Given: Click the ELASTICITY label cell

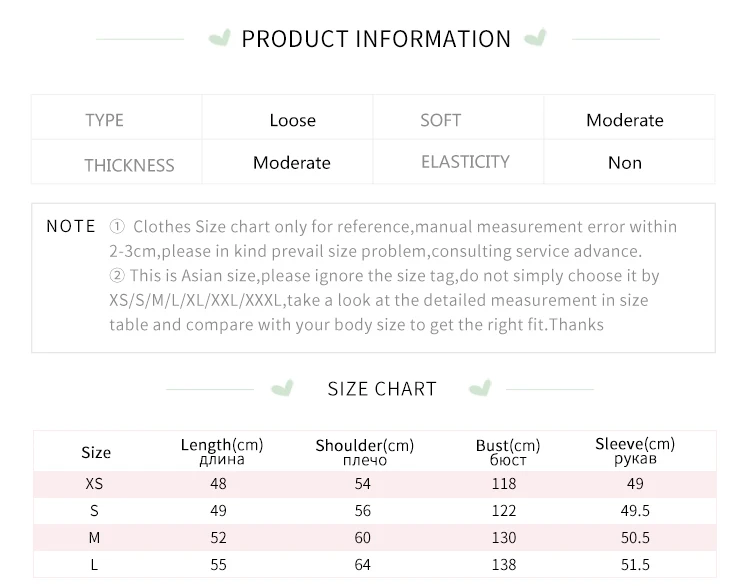Looking at the screenshot, I should pyautogui.click(x=465, y=162).
